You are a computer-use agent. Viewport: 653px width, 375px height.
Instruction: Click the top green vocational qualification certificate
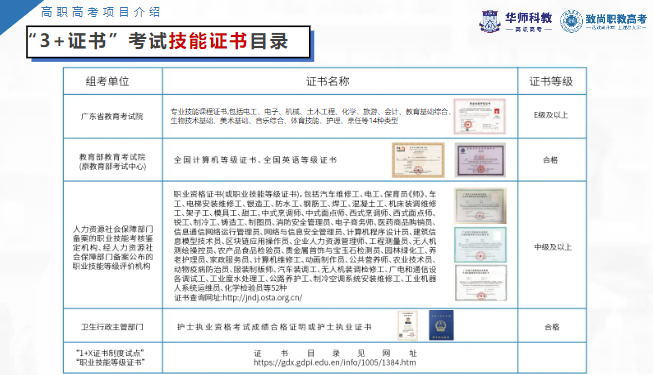480,206
